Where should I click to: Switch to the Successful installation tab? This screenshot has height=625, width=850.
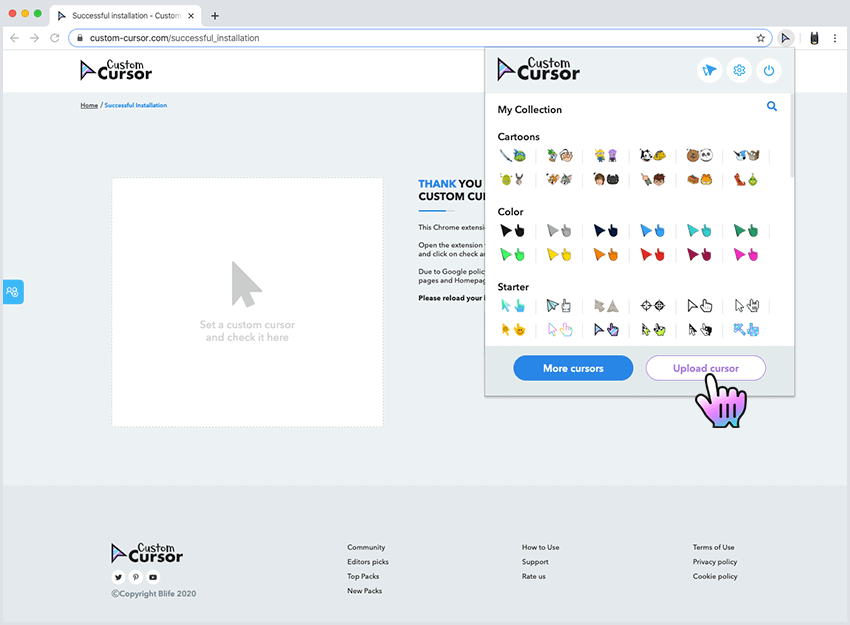120,15
